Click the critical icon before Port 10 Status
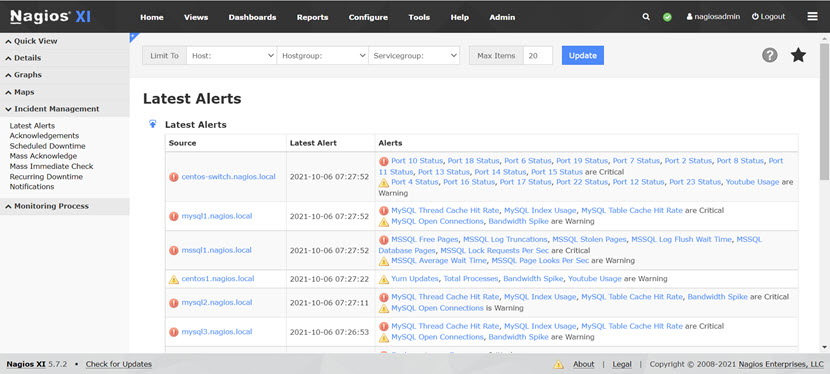The width and height of the screenshot is (830, 374). point(384,161)
